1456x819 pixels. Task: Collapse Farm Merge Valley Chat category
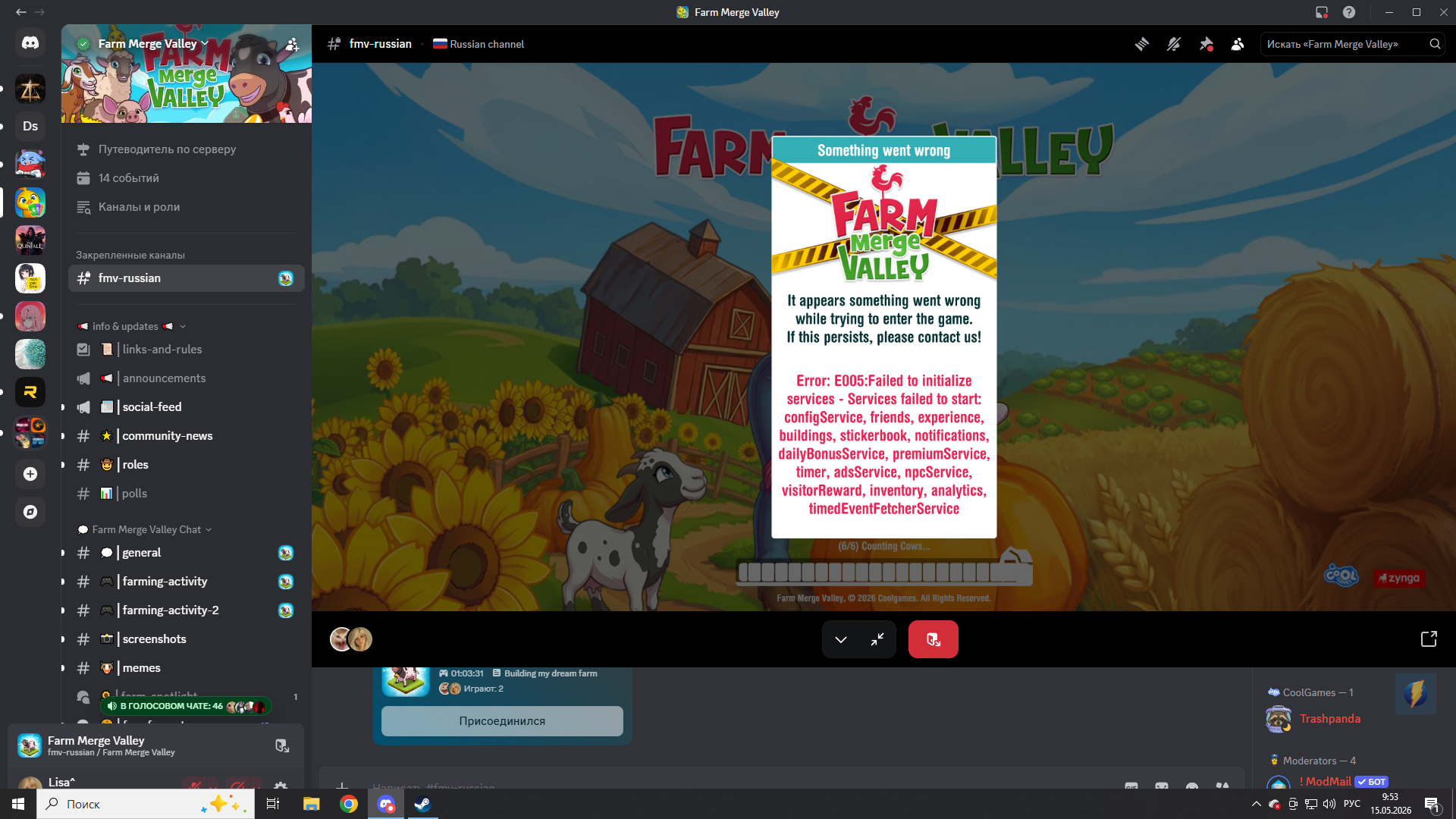coord(145,529)
